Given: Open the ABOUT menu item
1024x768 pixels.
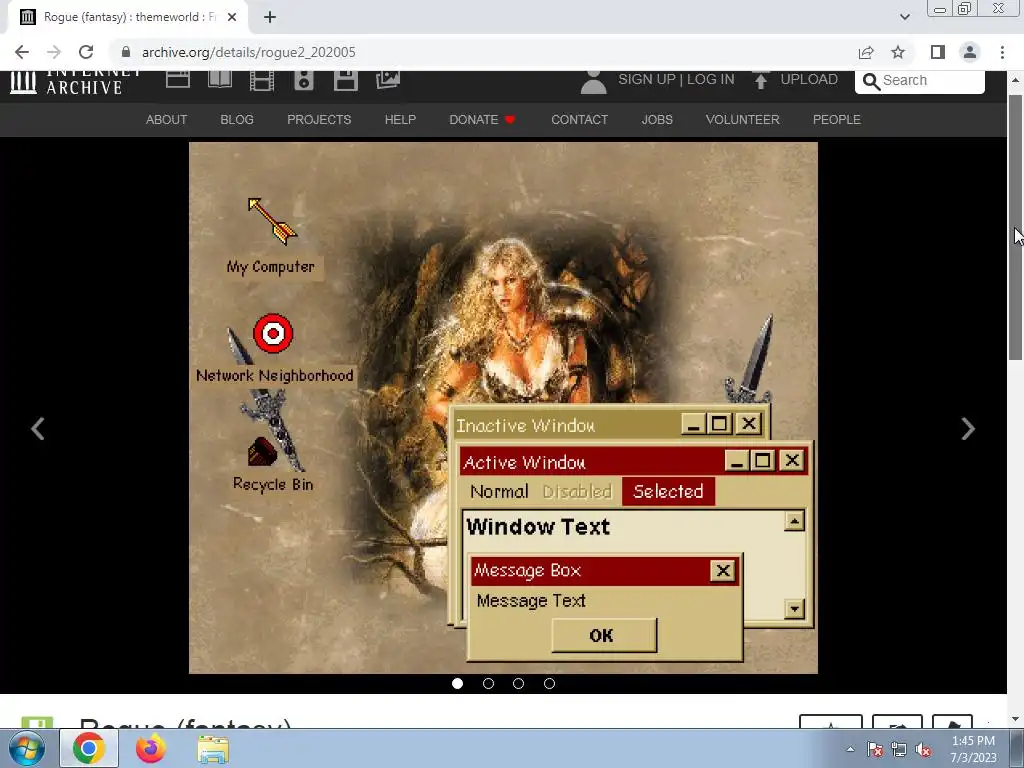Looking at the screenshot, I should point(167,120).
